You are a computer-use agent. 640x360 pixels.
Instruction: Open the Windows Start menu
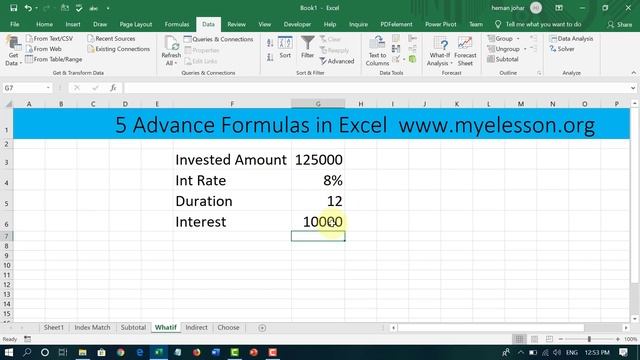point(8,352)
